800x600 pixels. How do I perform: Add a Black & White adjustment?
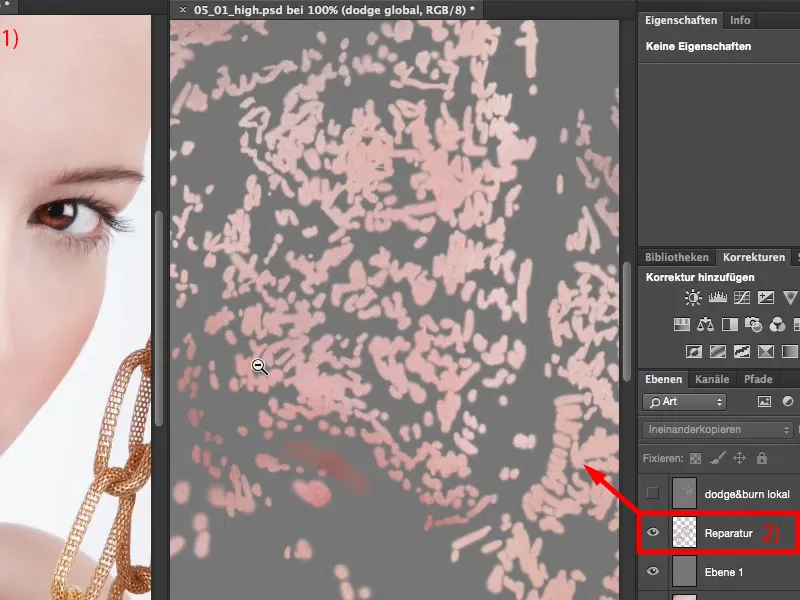pyautogui.click(x=730, y=324)
